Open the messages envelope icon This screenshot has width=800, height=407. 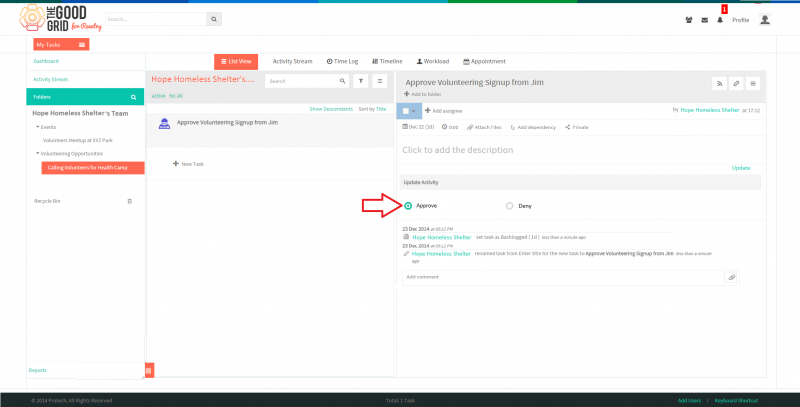coord(705,20)
